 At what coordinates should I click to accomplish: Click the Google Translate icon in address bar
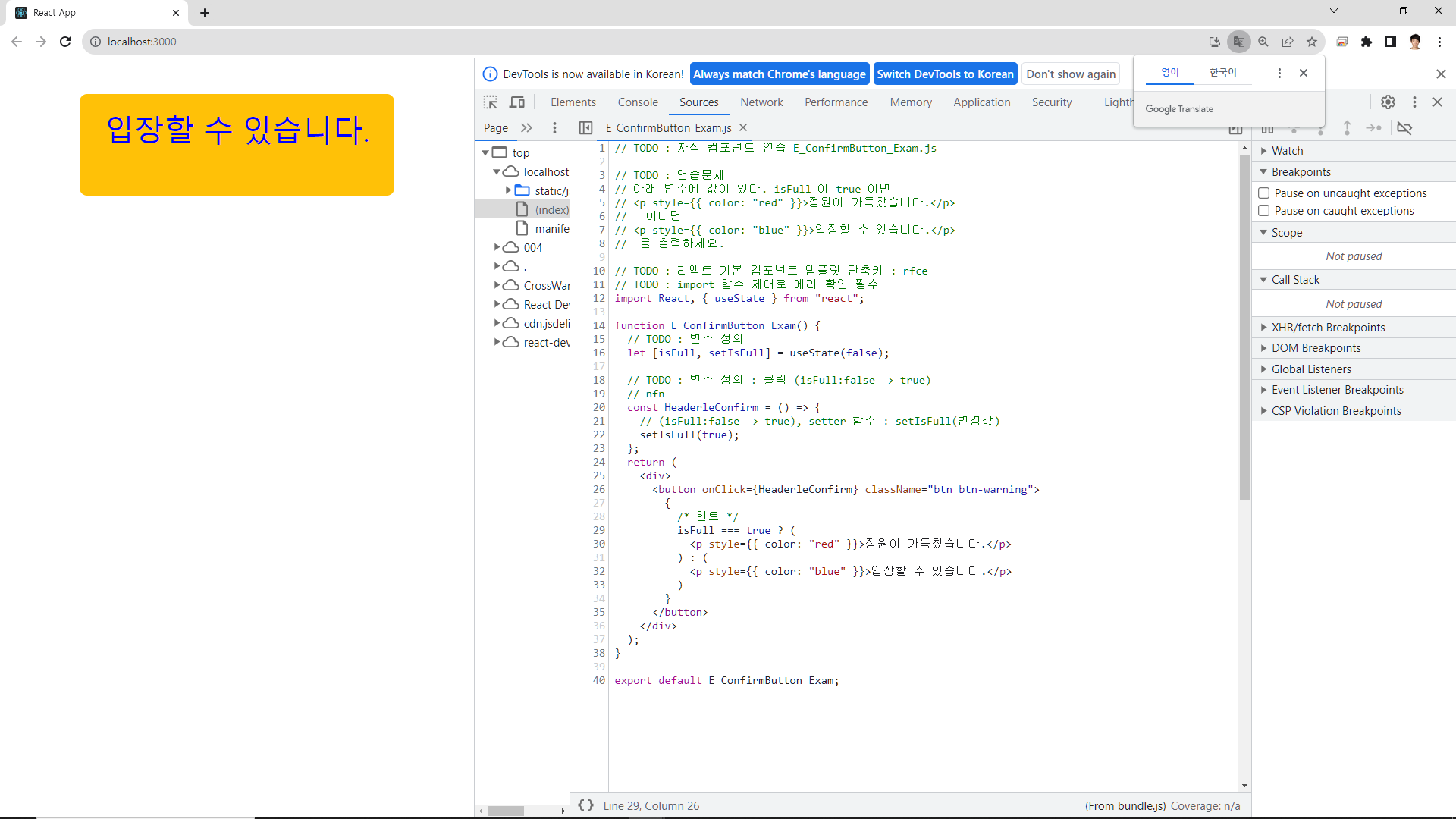tap(1238, 42)
